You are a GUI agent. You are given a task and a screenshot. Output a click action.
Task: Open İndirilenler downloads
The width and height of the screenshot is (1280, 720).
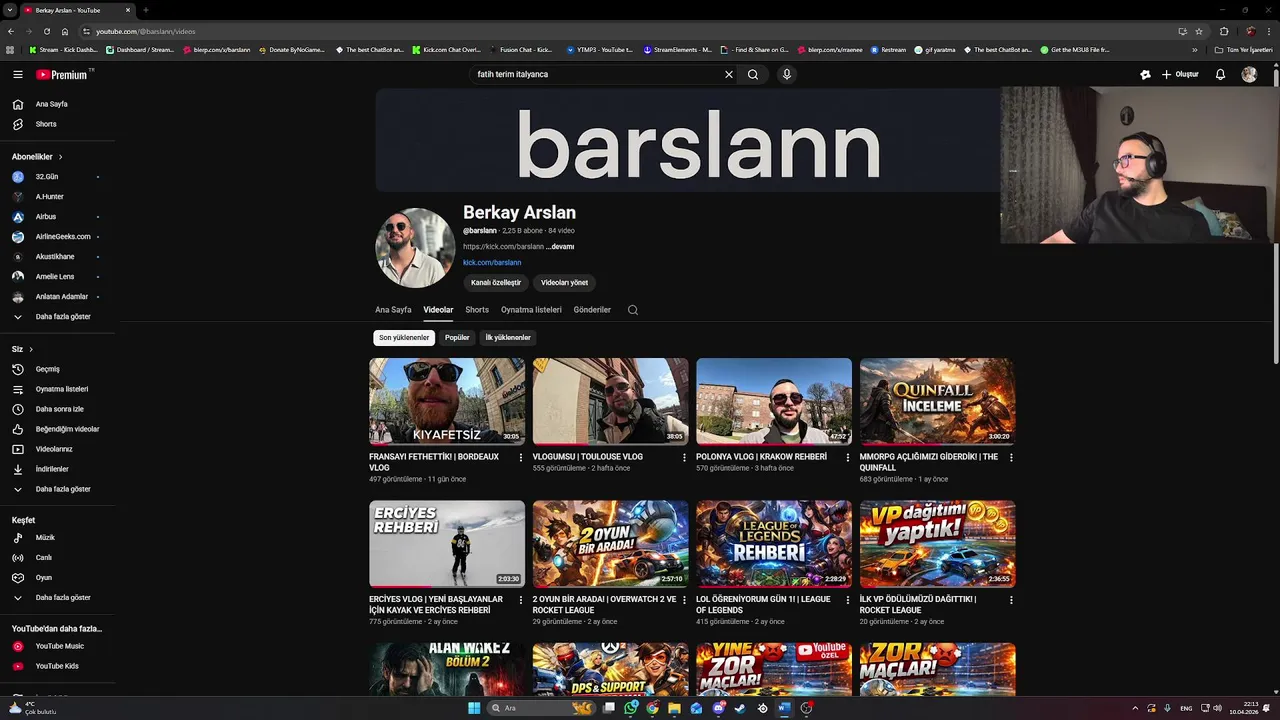click(x=57, y=469)
